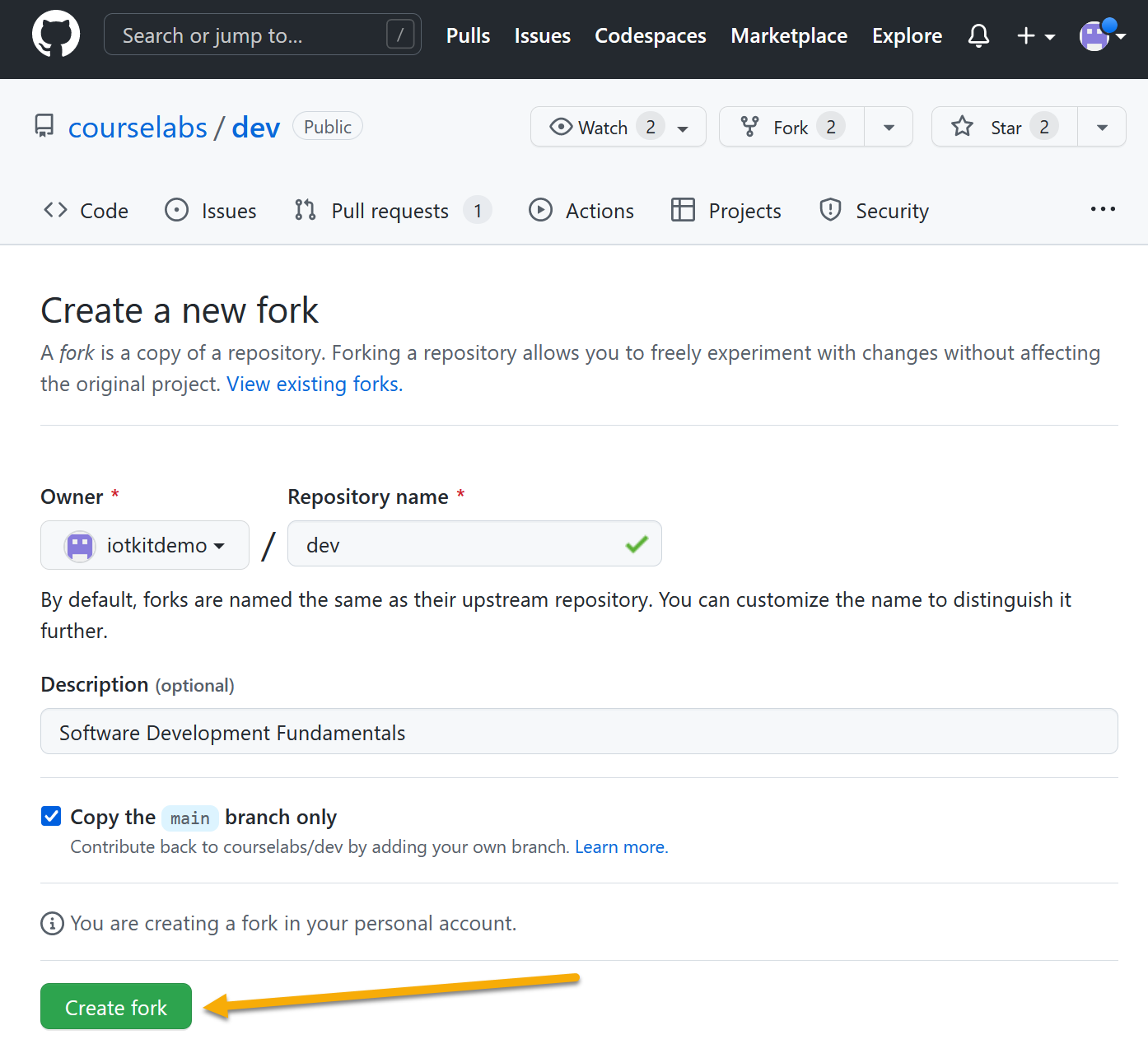This screenshot has height=1044, width=1148.
Task: Open the plus create-new menu
Action: pos(1036,35)
